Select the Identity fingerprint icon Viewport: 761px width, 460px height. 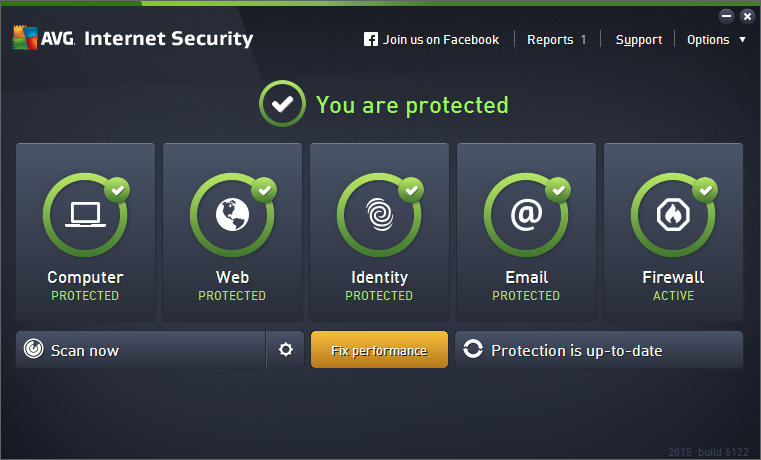(x=379, y=215)
